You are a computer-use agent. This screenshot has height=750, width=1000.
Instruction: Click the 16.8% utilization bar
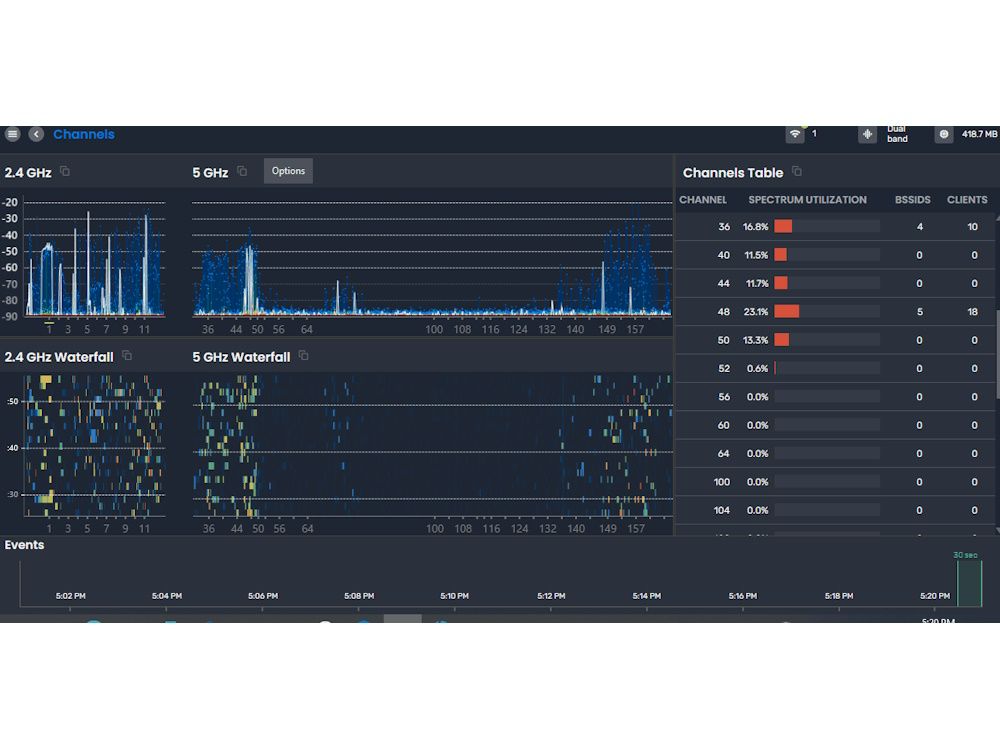[x=827, y=226]
